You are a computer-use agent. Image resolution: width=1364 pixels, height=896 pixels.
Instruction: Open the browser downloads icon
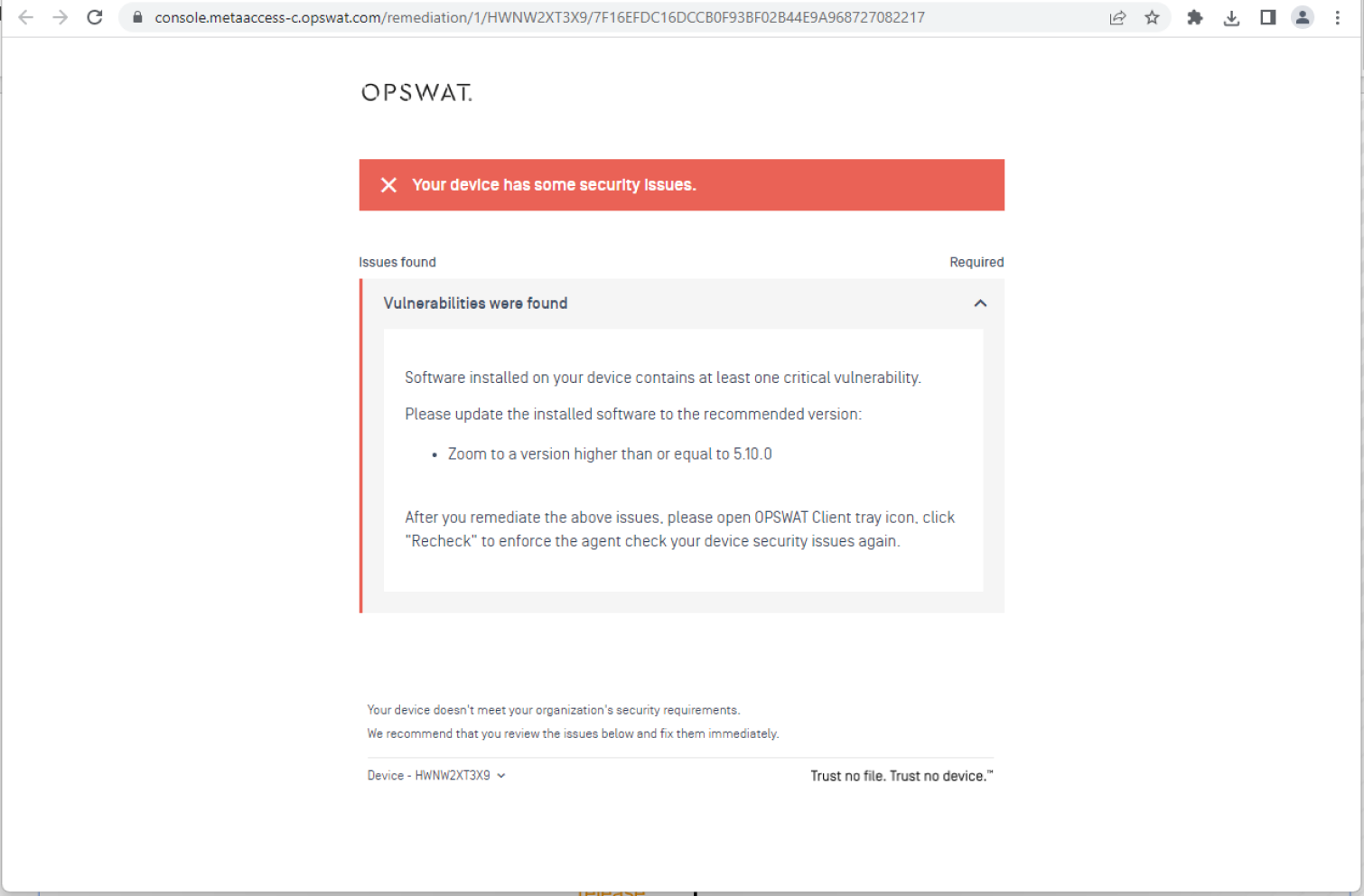(x=1231, y=17)
